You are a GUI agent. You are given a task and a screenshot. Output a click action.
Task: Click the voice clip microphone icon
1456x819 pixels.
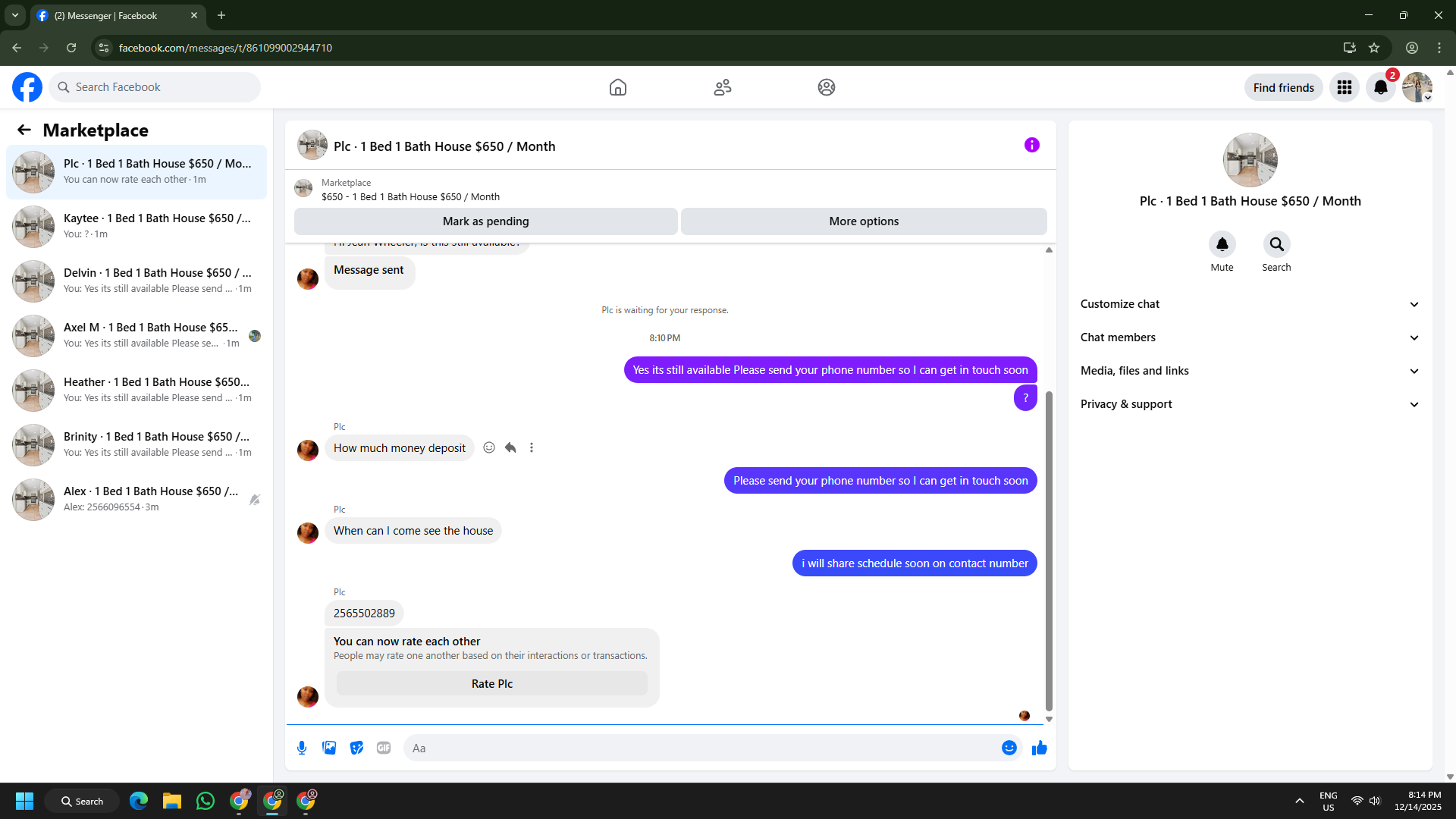point(302,748)
